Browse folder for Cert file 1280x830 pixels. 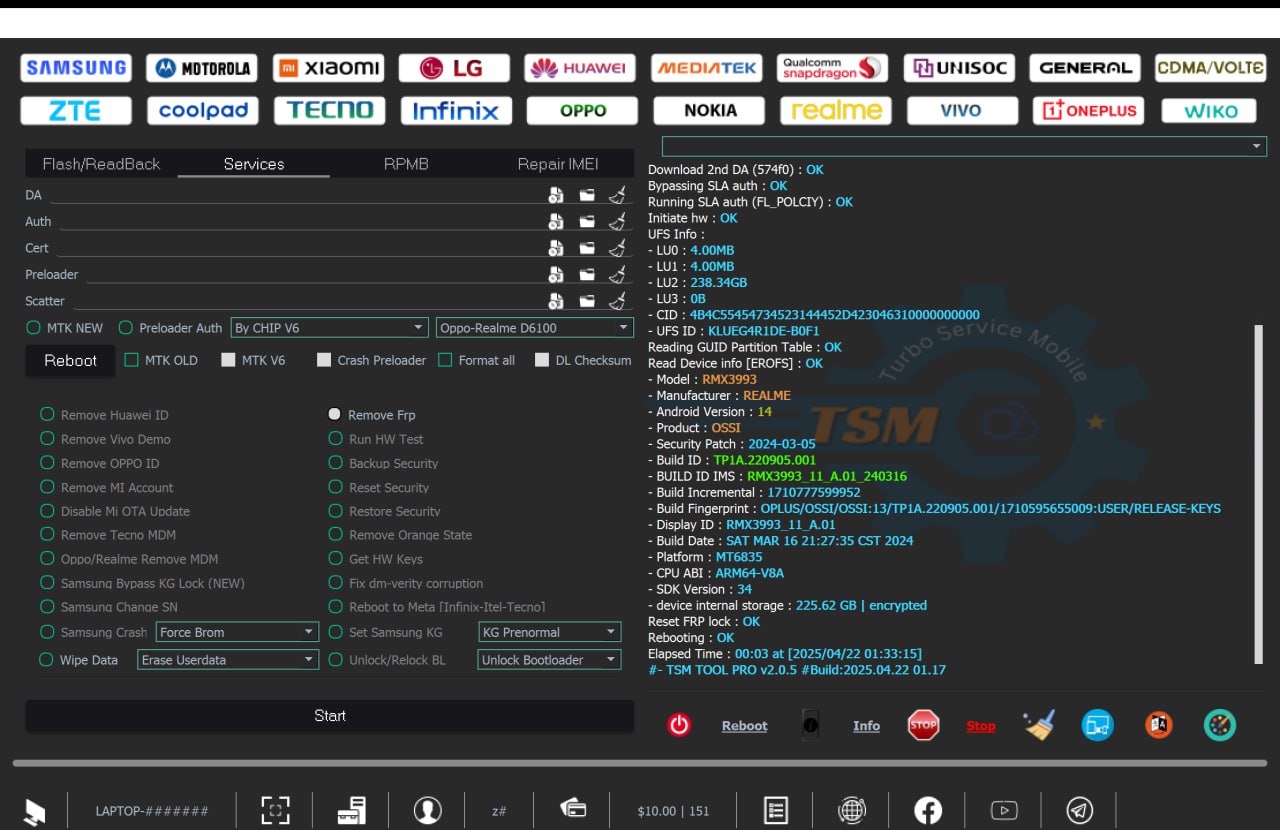pyautogui.click(x=587, y=248)
